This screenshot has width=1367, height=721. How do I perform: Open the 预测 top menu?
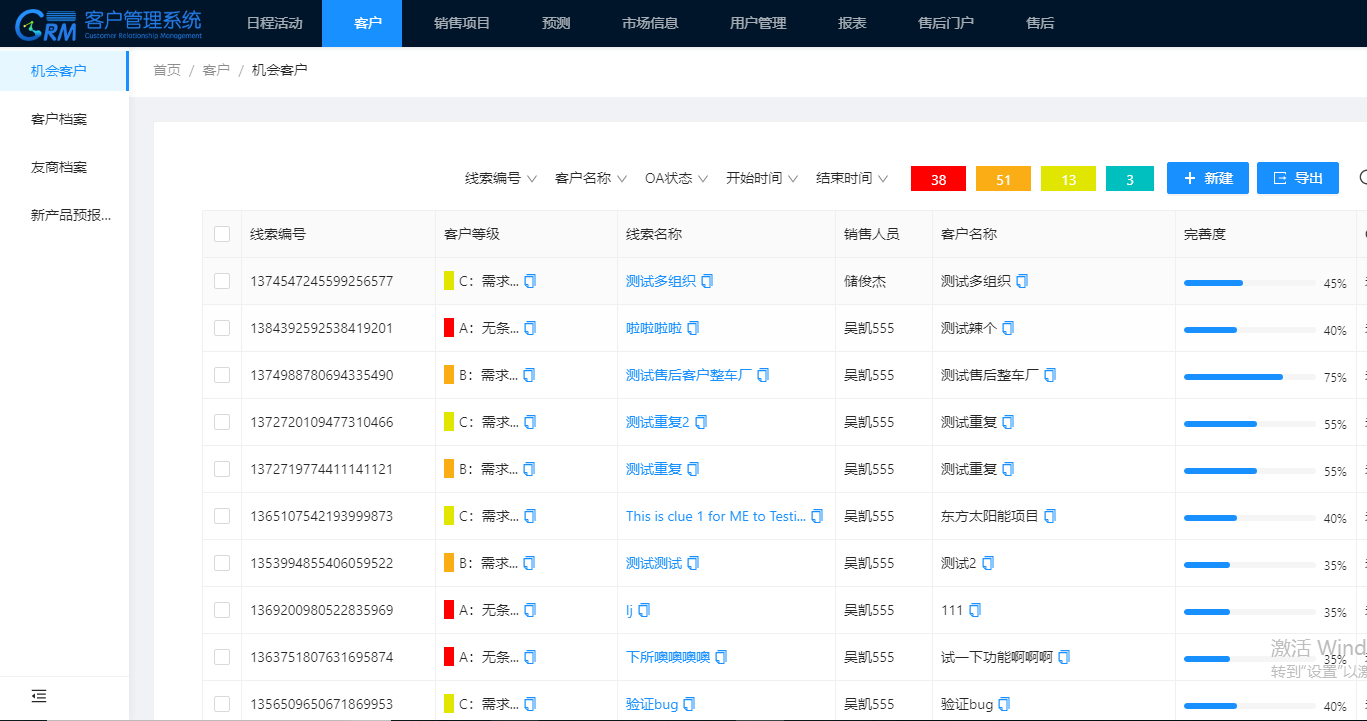556,23
